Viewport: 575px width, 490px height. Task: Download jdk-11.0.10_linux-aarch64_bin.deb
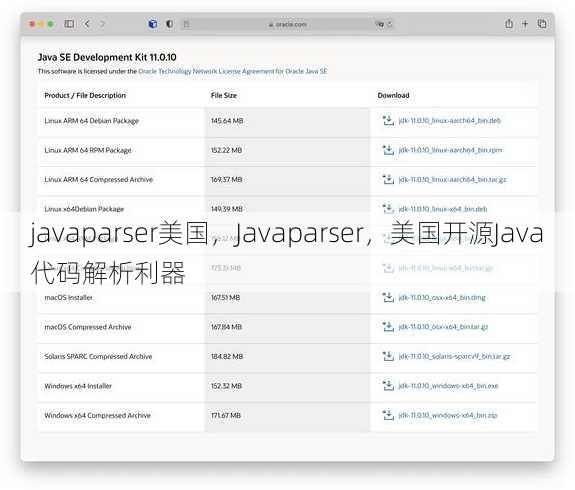(x=450, y=121)
